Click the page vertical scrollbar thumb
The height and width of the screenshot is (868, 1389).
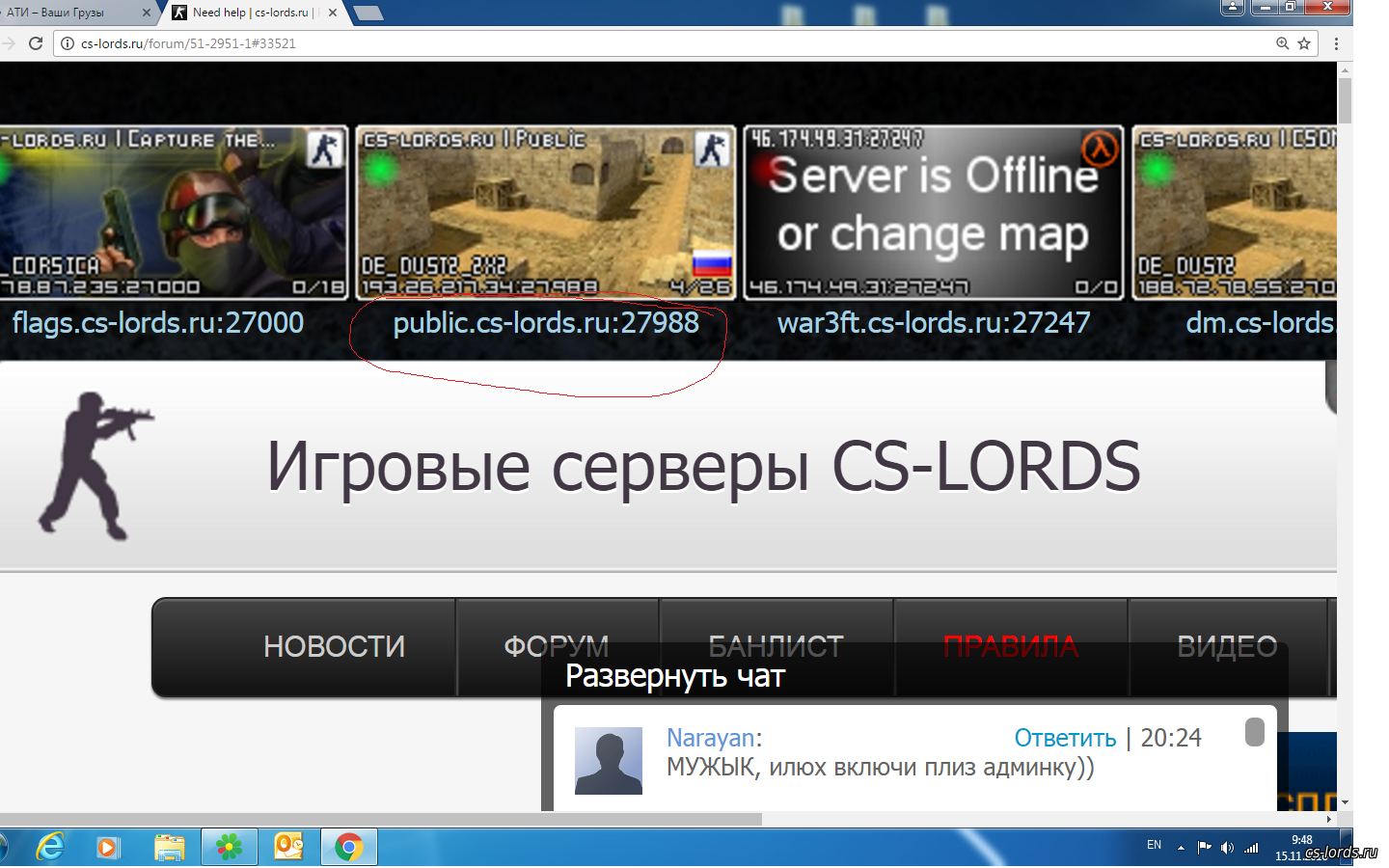tap(1345, 100)
